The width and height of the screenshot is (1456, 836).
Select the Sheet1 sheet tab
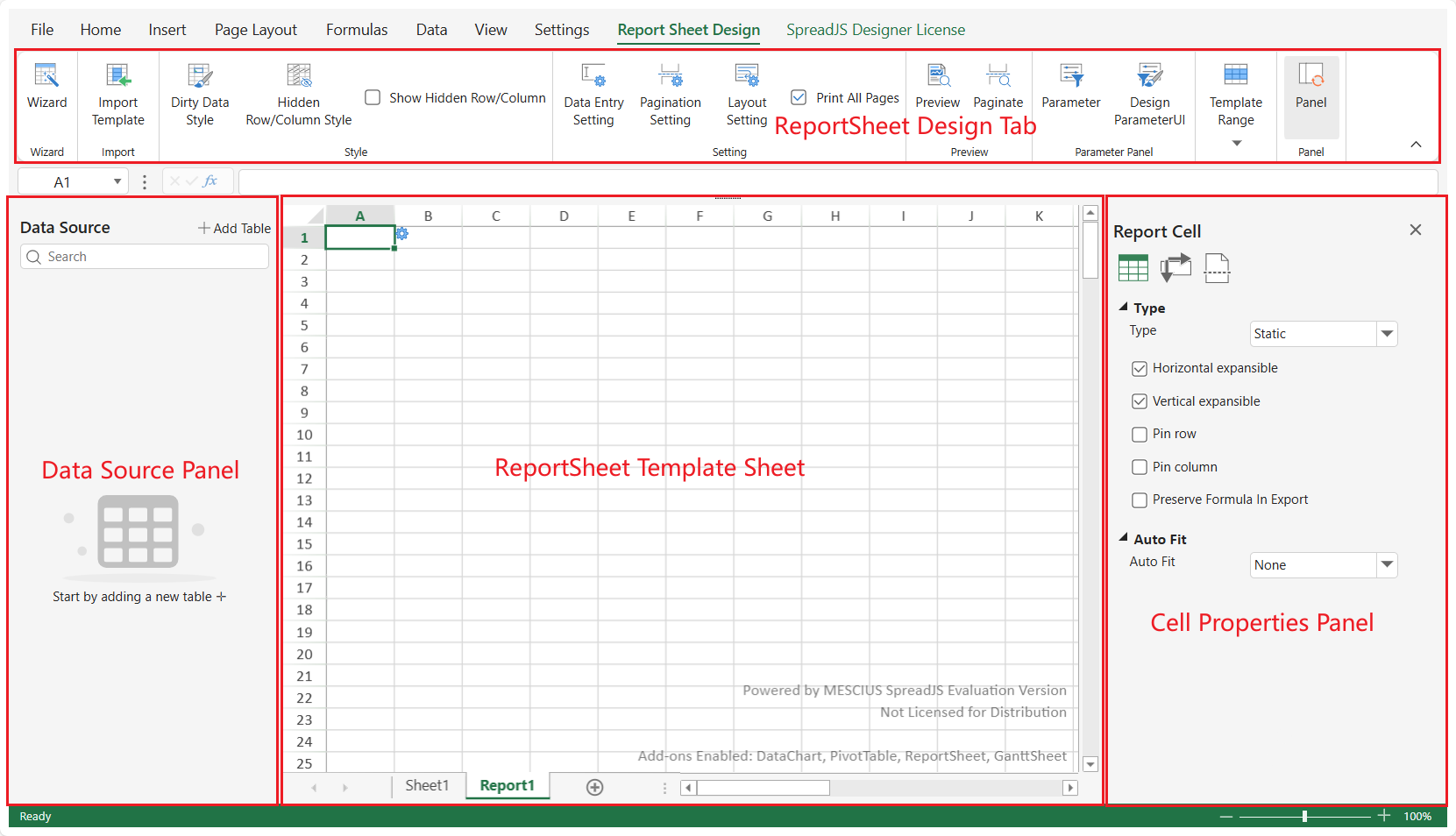[427, 785]
